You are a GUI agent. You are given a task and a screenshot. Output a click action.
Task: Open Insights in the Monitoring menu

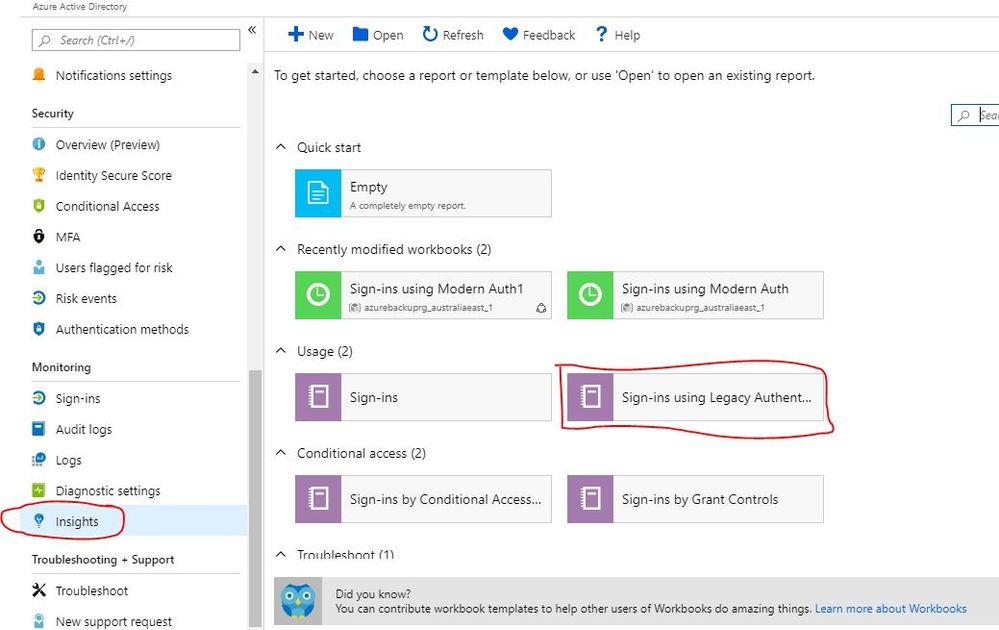[x=134, y=521]
